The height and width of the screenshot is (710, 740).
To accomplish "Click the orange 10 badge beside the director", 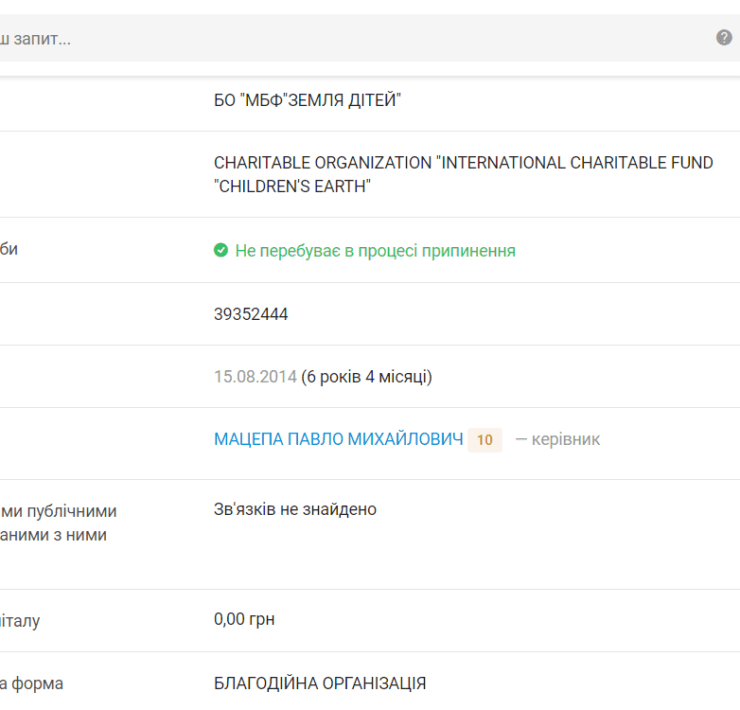I will click(485, 440).
